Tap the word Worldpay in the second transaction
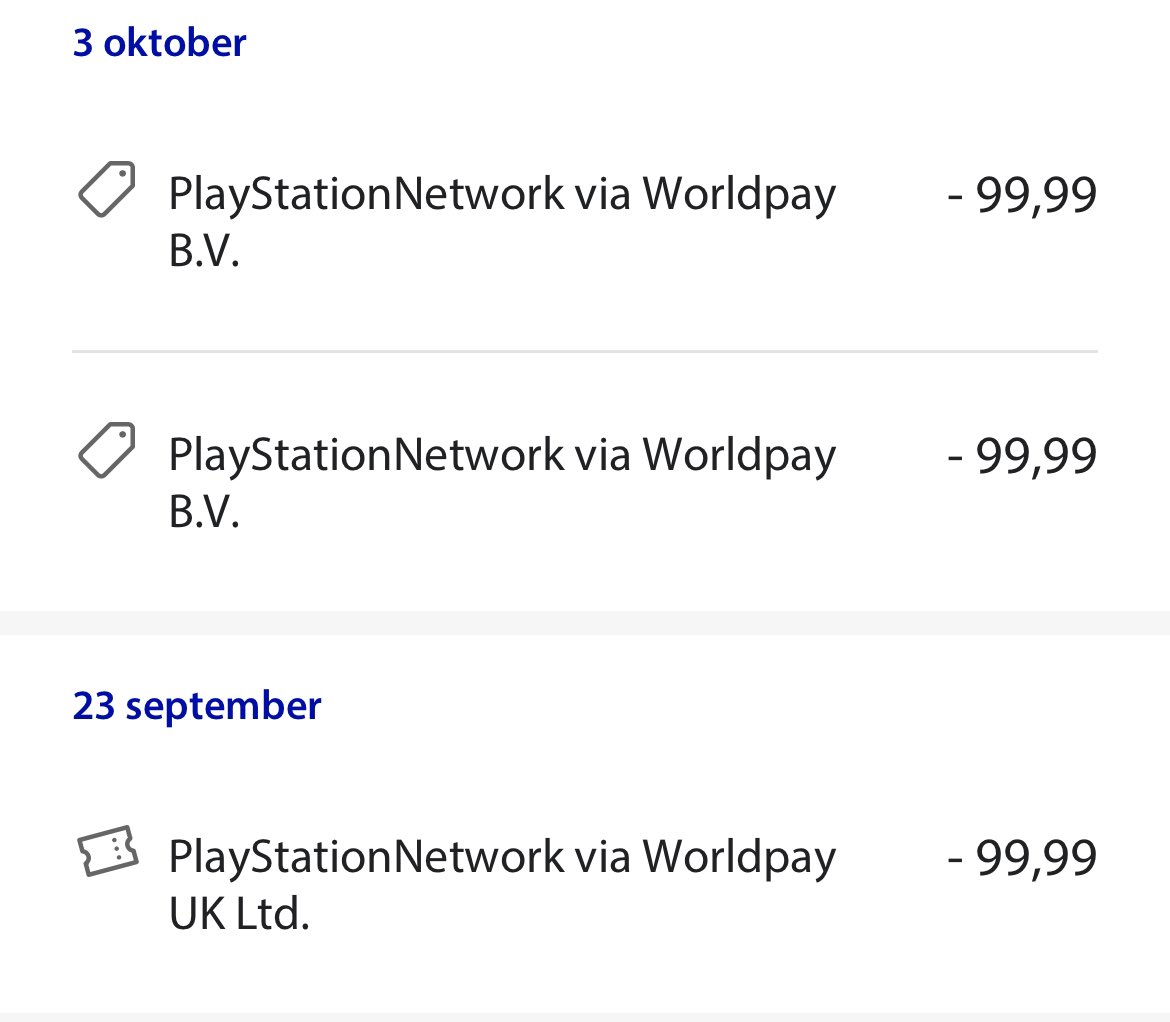The width and height of the screenshot is (1170, 1022). 739,457
